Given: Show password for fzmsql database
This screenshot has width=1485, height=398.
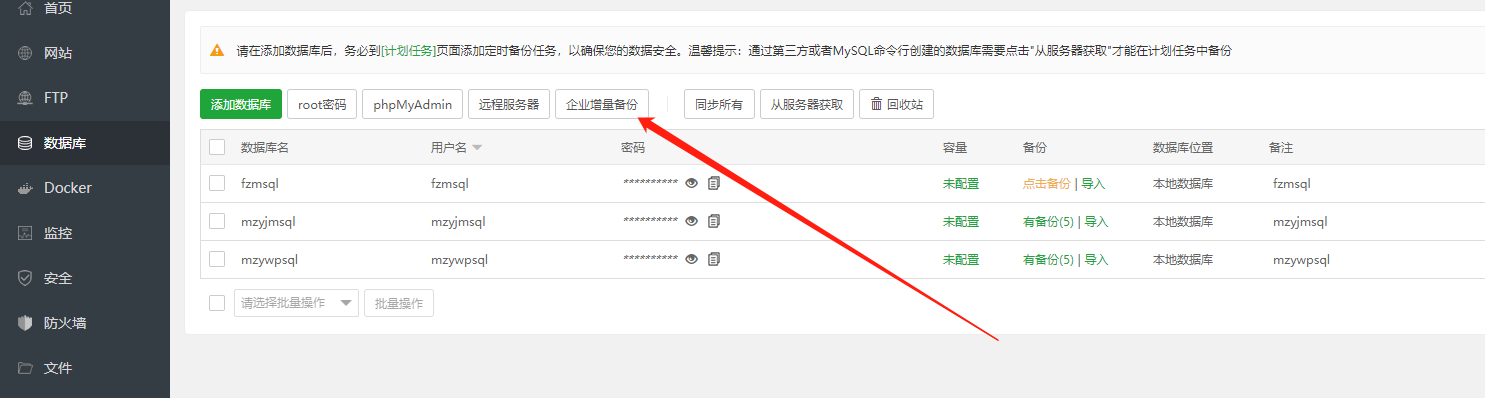Looking at the screenshot, I should pos(691,183).
